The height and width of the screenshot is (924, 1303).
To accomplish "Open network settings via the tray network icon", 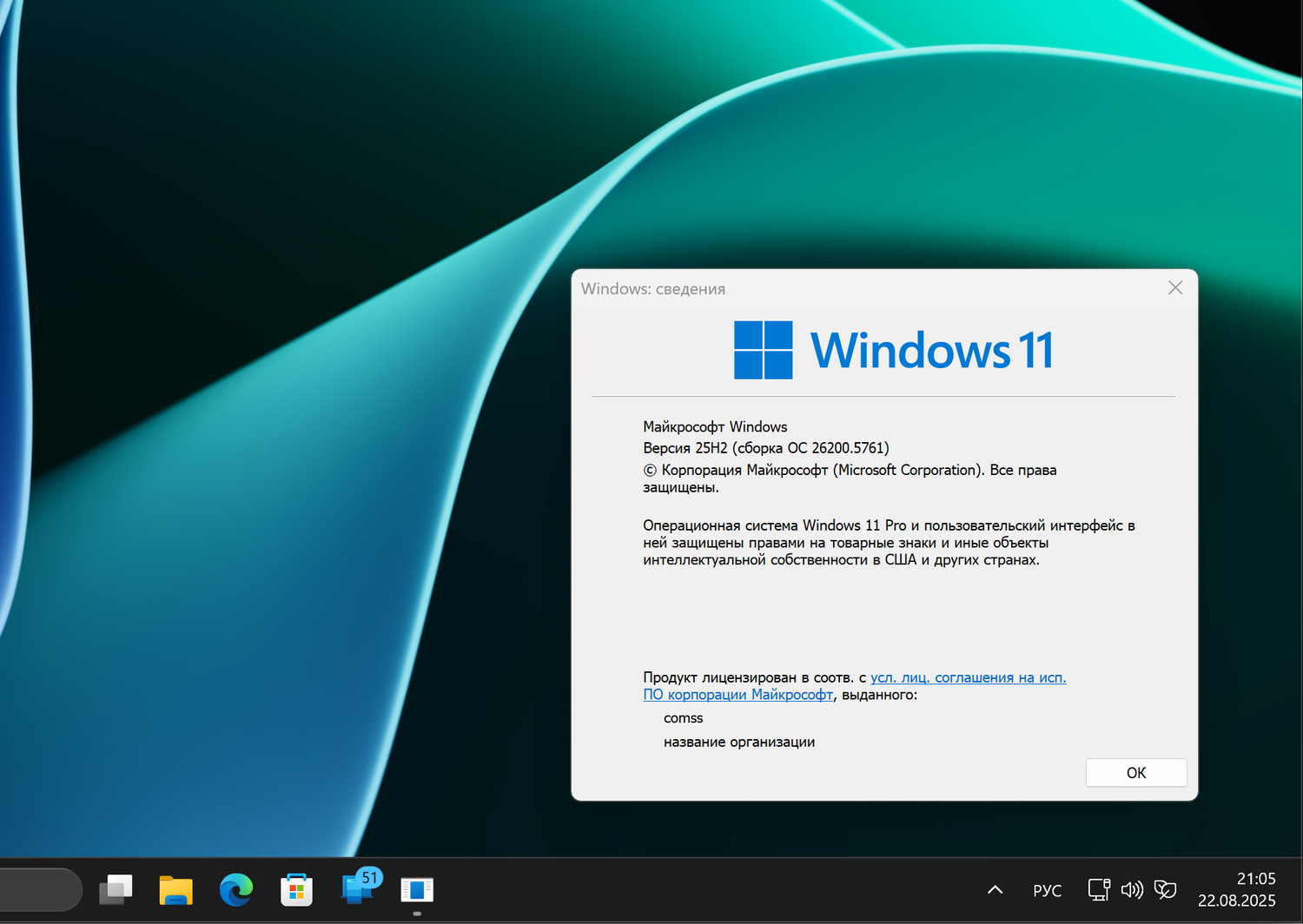I will coord(1098,889).
